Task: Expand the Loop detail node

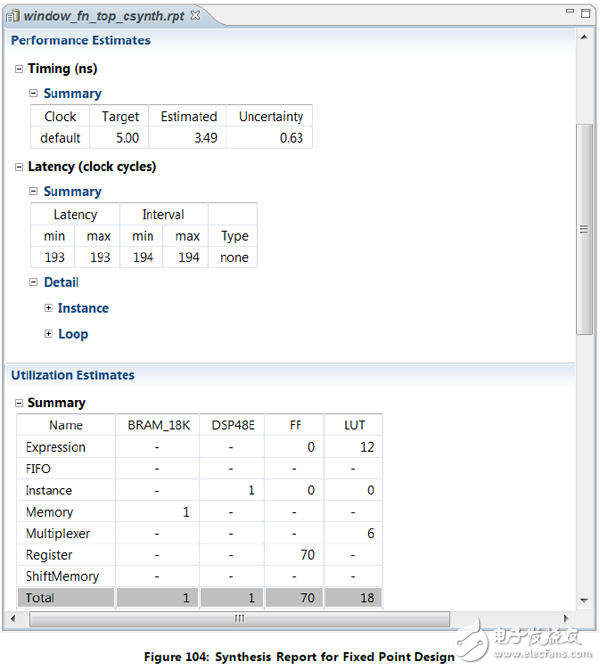Action: (48, 334)
